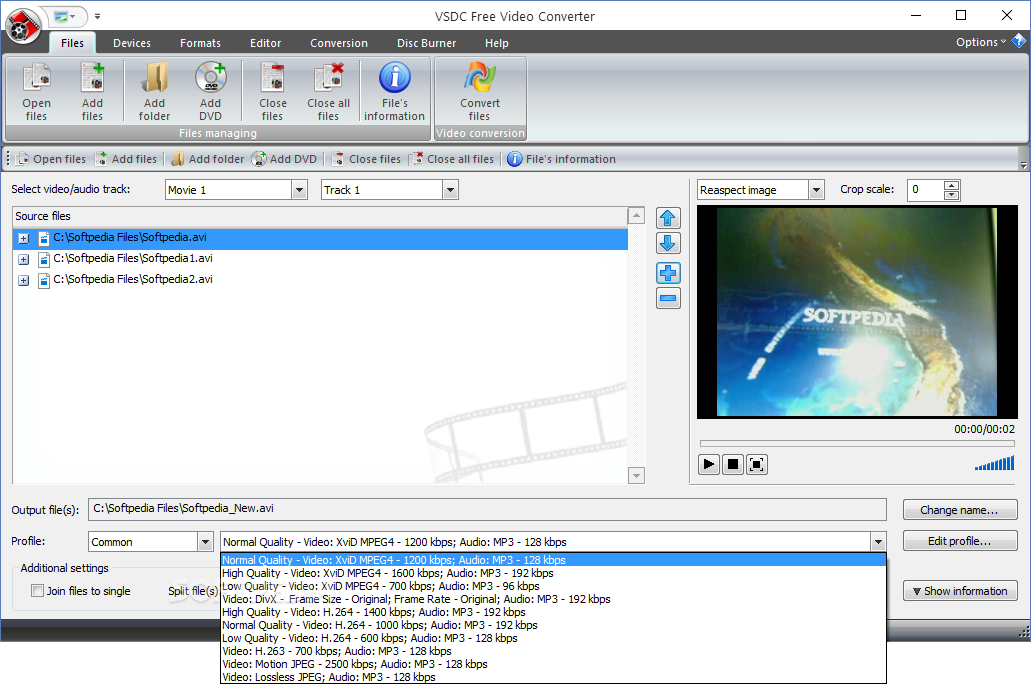Click the Close files ribbon icon
The height and width of the screenshot is (684, 1031).
272,91
